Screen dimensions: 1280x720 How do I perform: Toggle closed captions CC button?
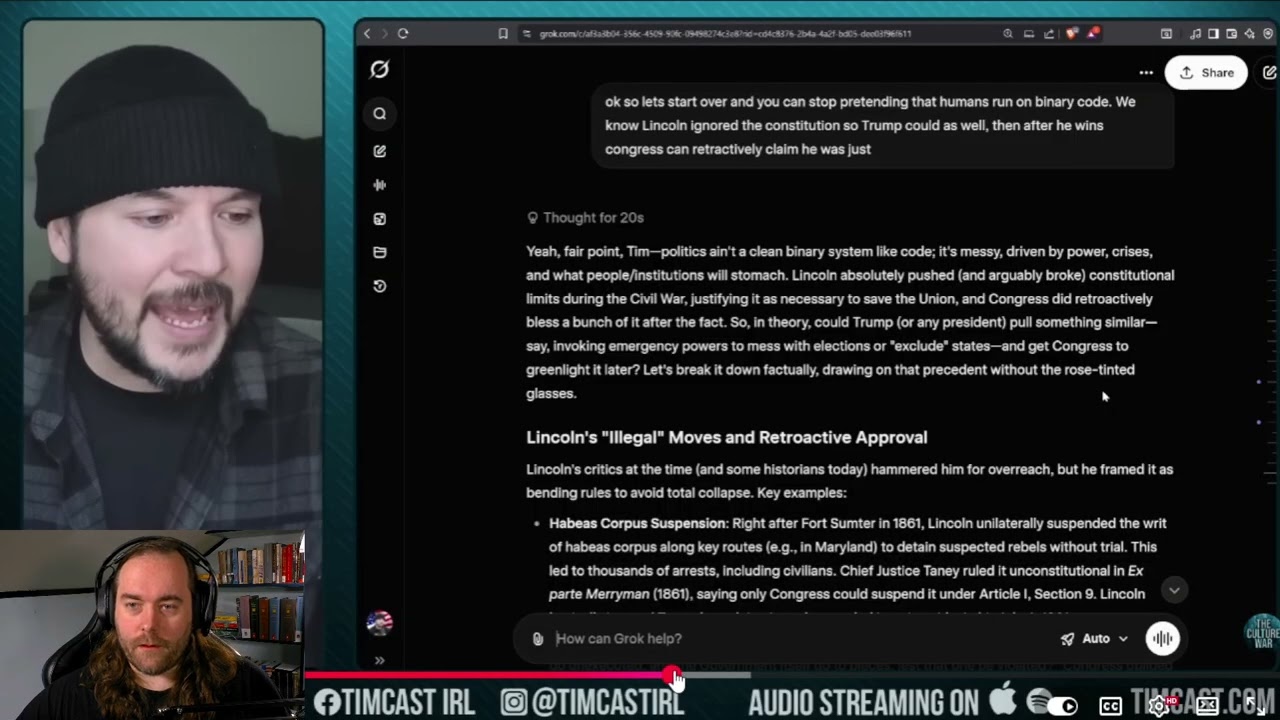(1110, 705)
